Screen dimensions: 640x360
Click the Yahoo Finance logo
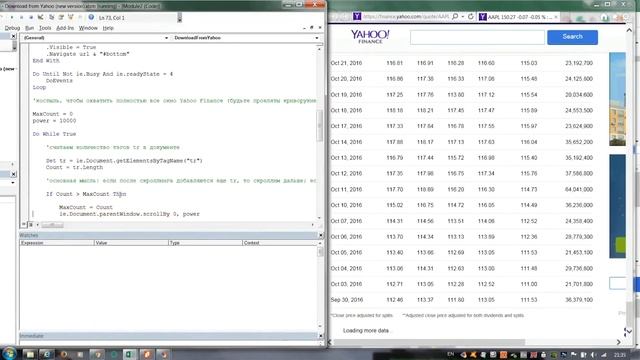[370, 36]
